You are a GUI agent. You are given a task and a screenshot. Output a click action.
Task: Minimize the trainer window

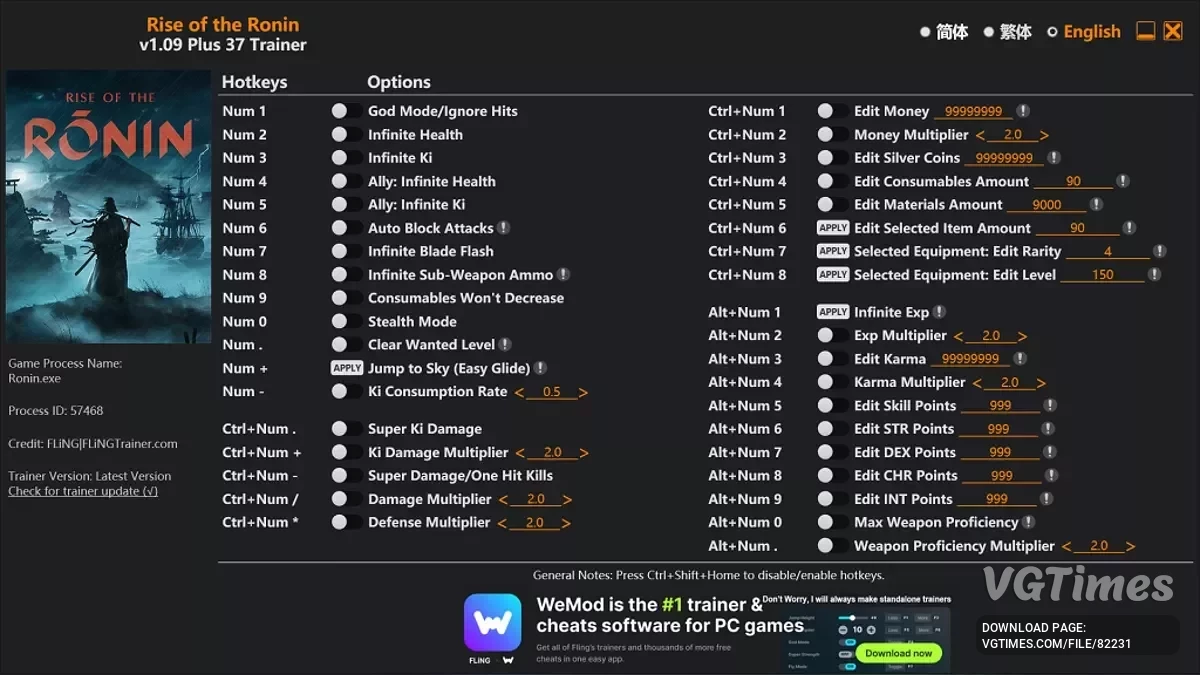point(1146,31)
